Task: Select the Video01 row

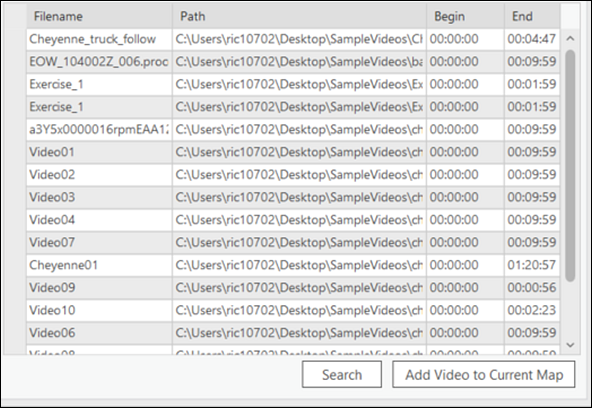Action: (x=293, y=152)
